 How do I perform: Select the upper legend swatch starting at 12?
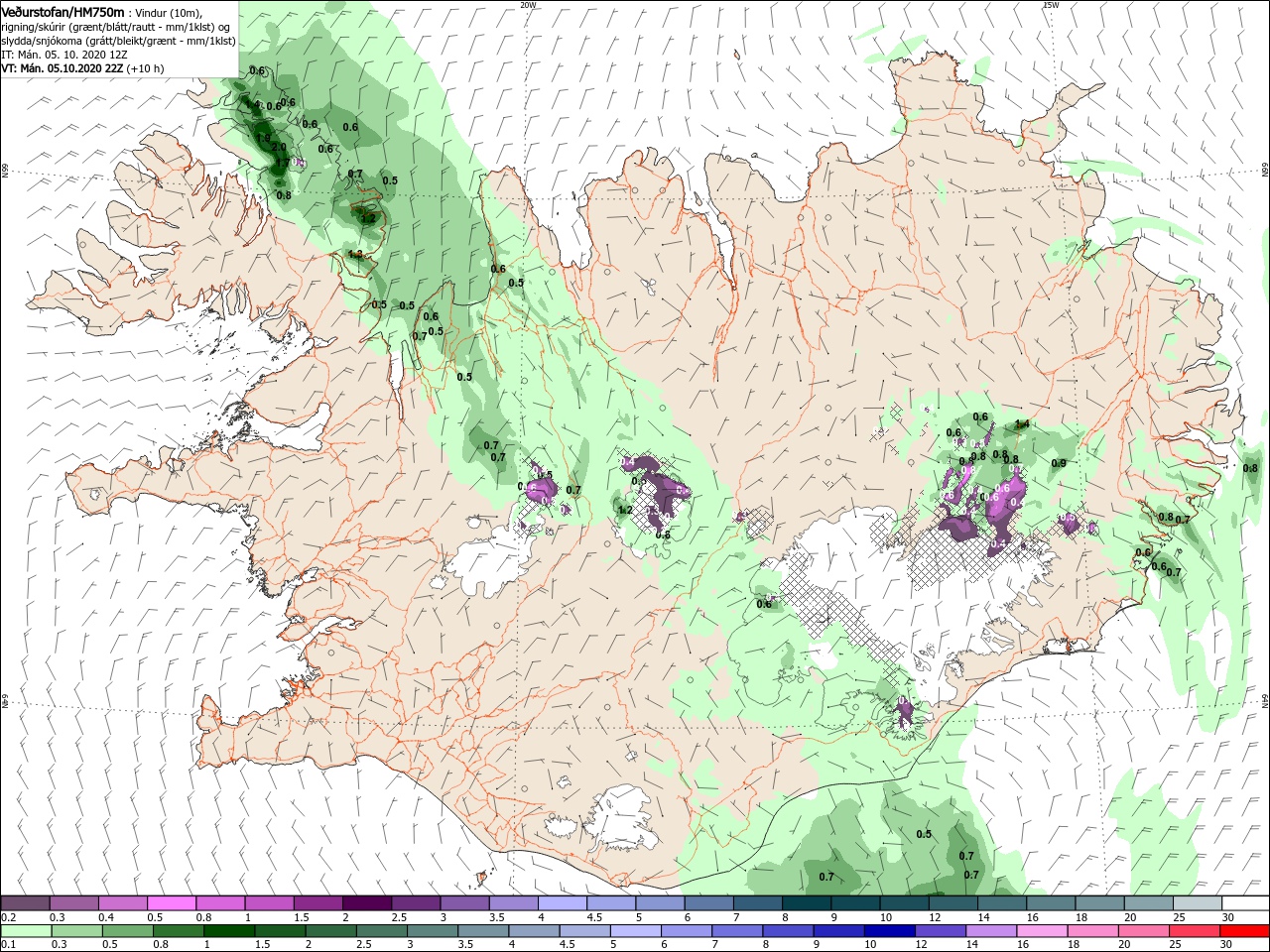coord(952,903)
